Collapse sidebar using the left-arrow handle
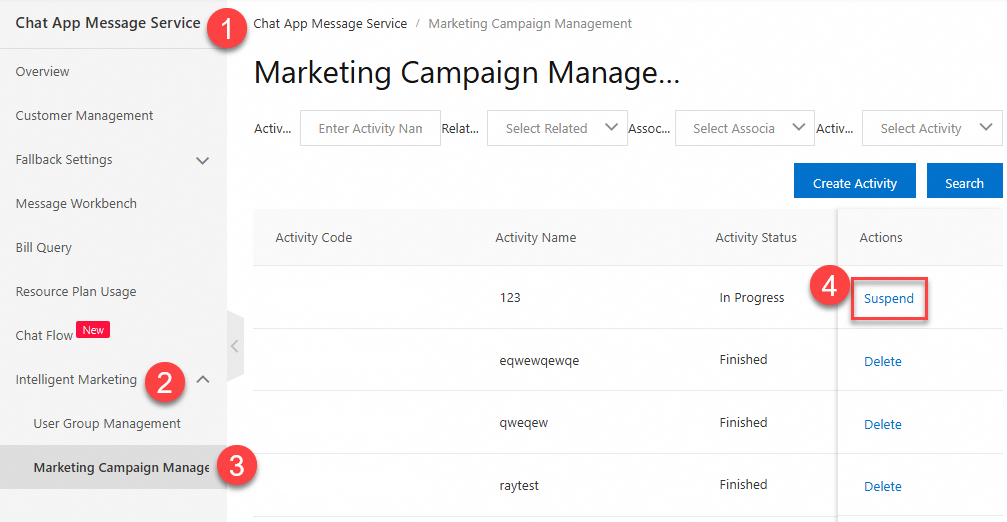The image size is (1007, 522). tap(235, 346)
